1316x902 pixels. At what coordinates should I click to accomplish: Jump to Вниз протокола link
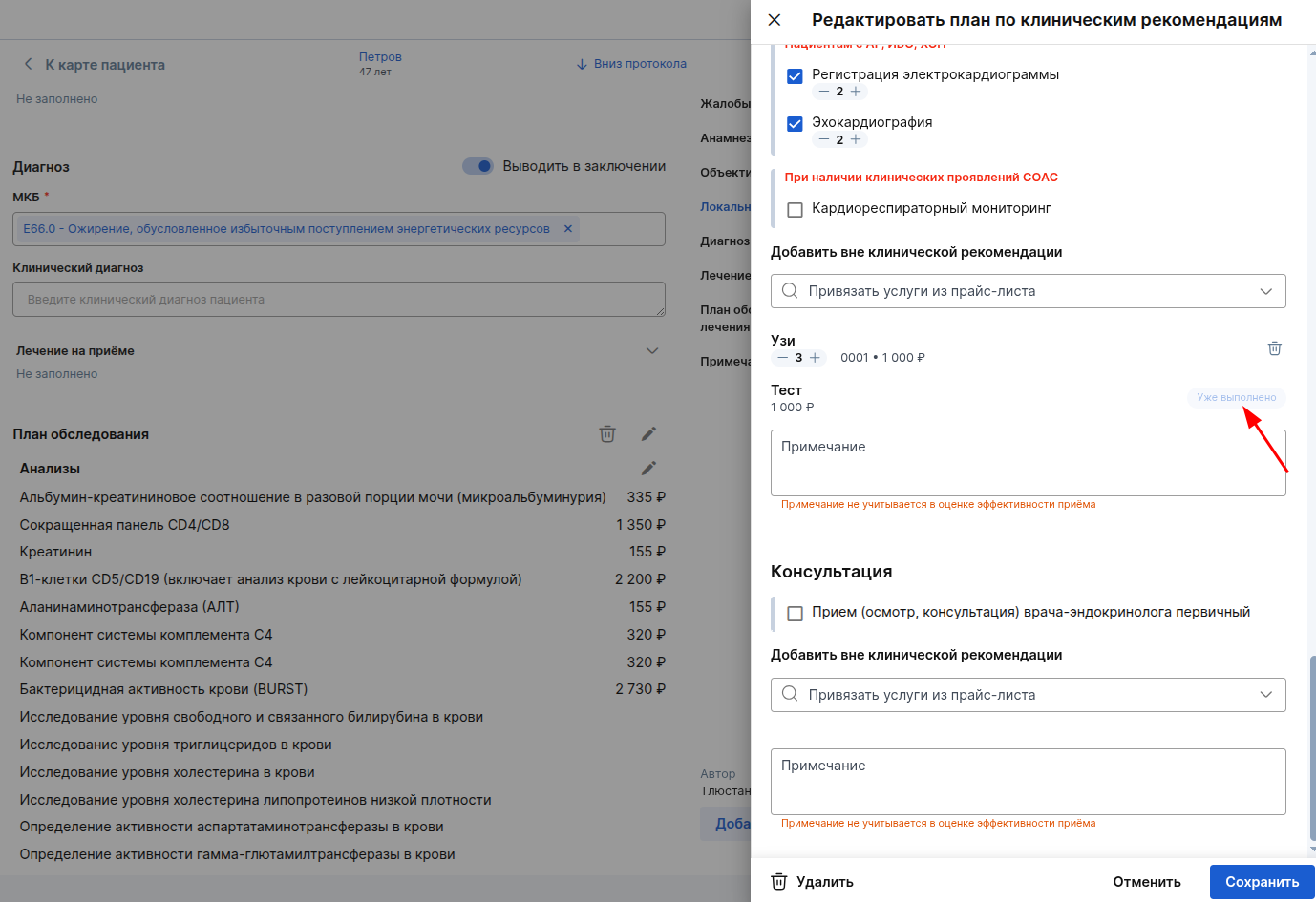point(631,64)
